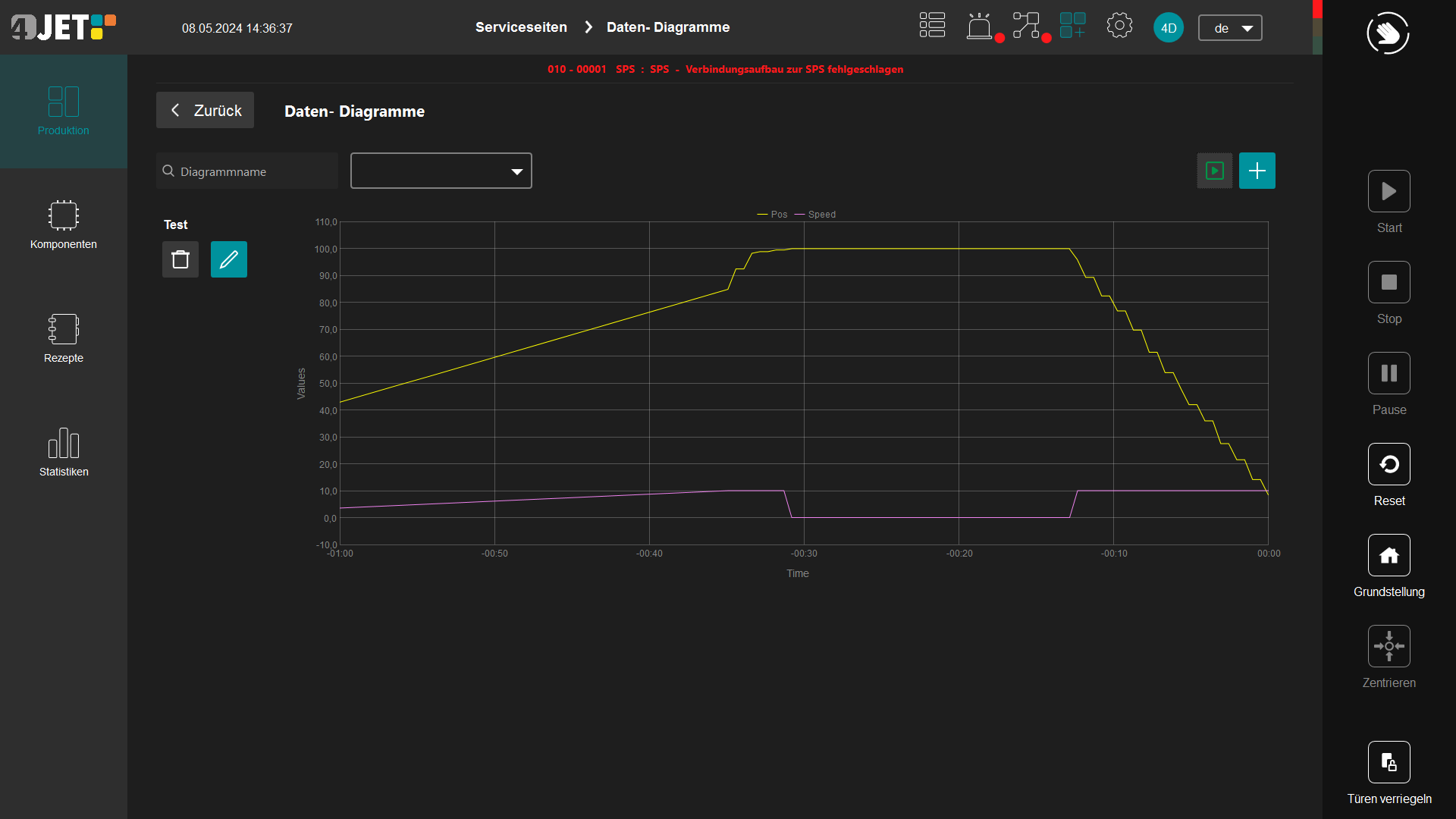Toggle Speed series in chart legend
The image size is (1456, 819).
pyautogui.click(x=815, y=215)
